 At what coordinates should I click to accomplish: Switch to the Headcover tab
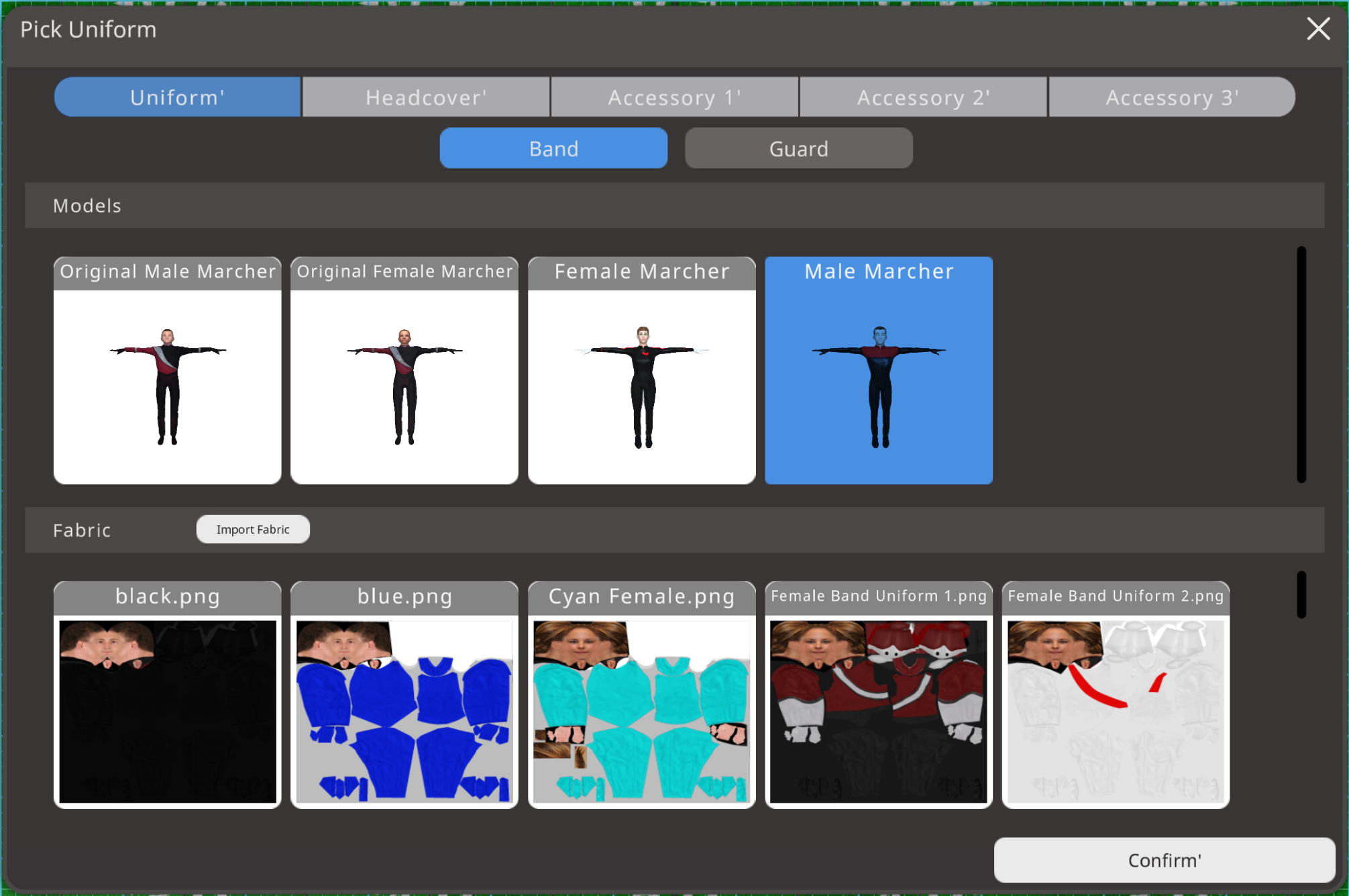(x=426, y=97)
